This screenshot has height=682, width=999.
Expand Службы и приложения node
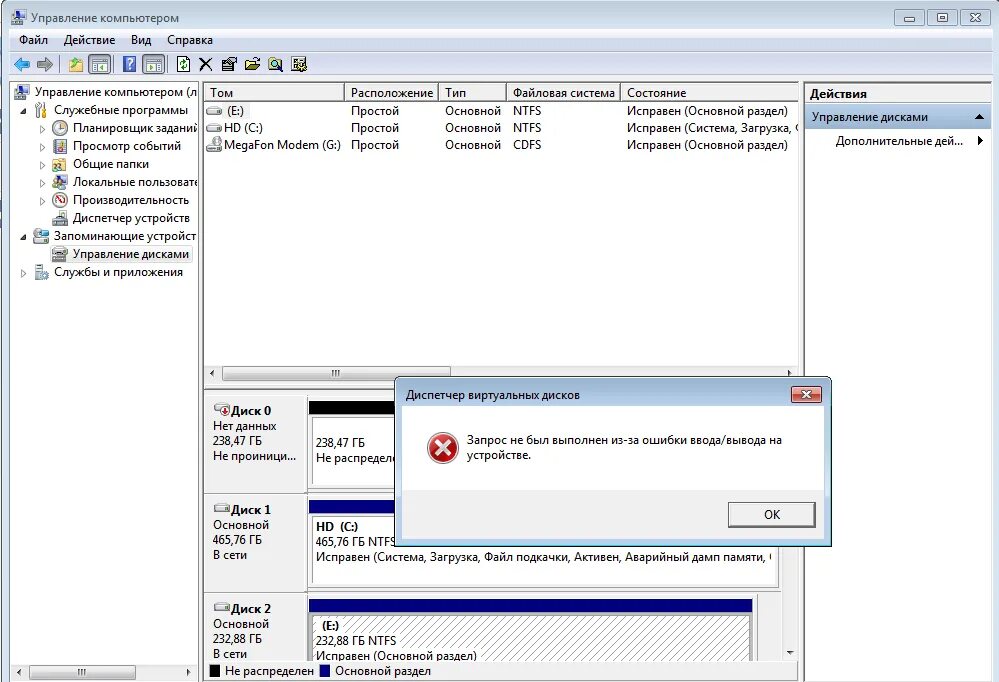click(24, 273)
